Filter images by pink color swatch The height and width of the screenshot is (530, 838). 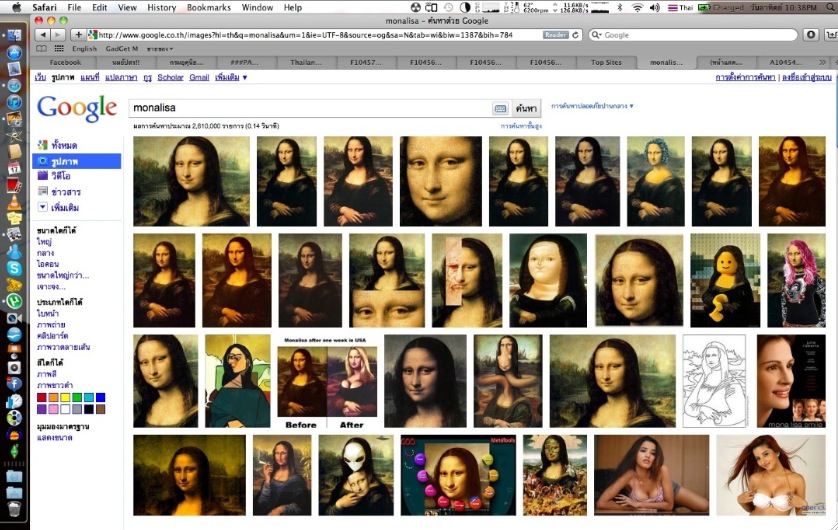pos(53,409)
